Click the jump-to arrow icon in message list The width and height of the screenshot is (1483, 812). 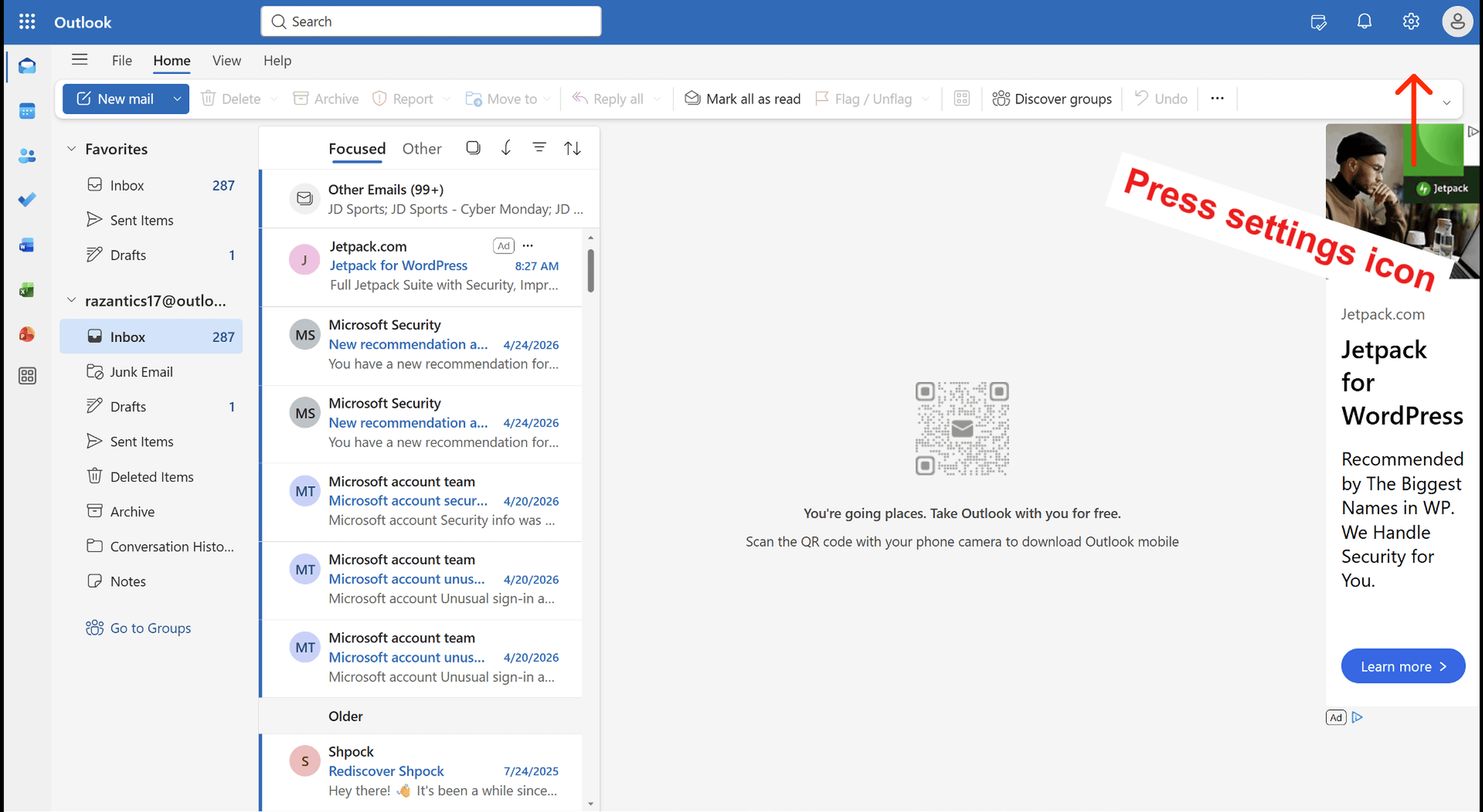tap(506, 148)
